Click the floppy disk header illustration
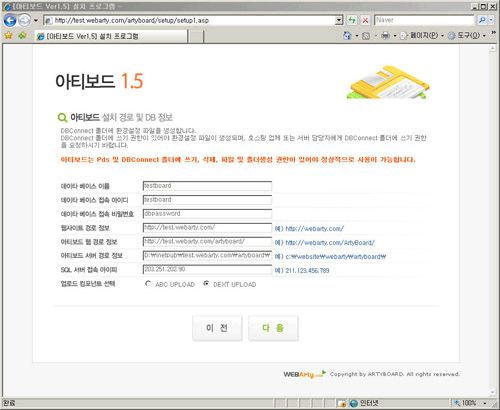Screen dimensions: 500x410 click(388, 82)
